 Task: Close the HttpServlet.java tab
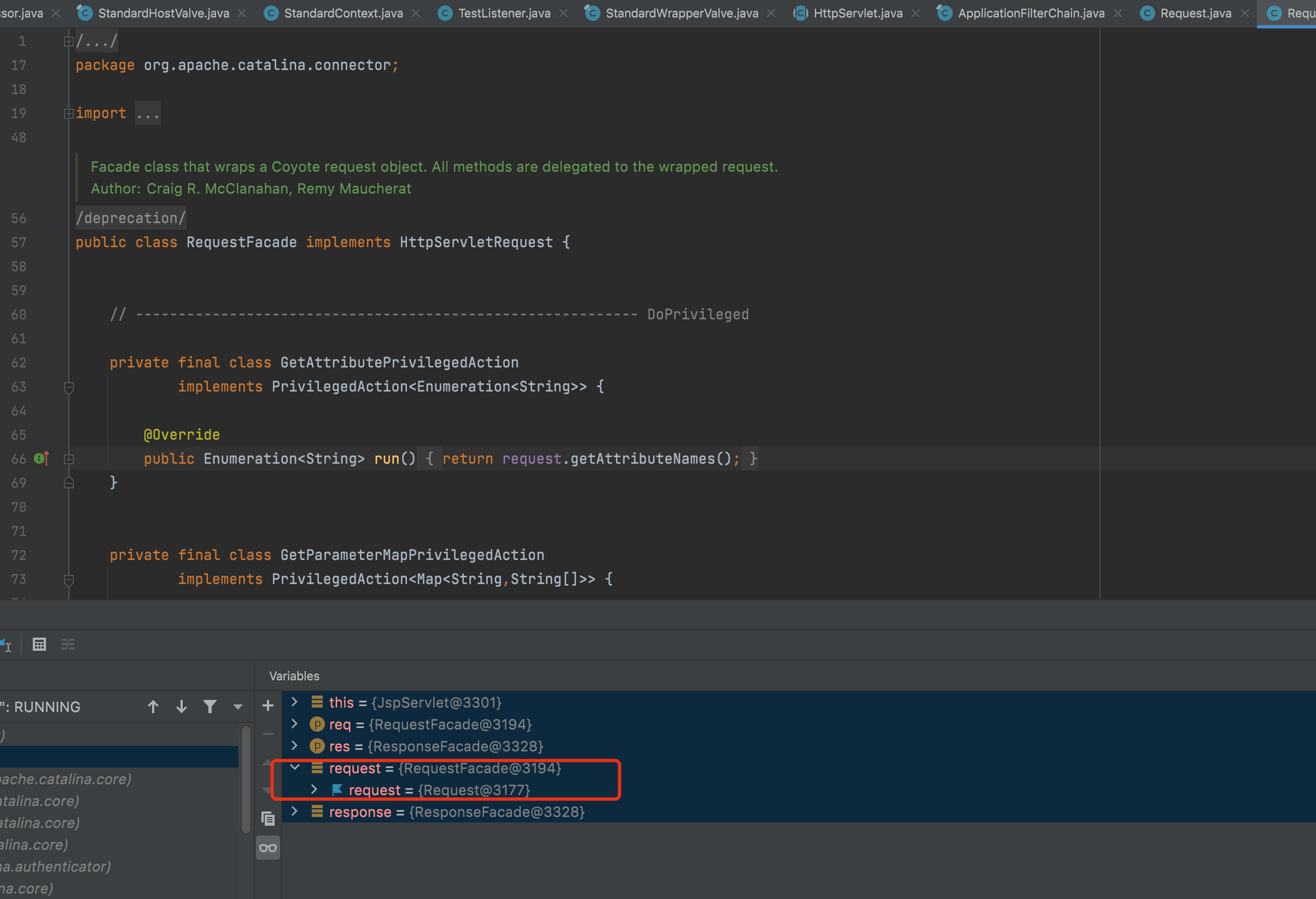(x=916, y=13)
